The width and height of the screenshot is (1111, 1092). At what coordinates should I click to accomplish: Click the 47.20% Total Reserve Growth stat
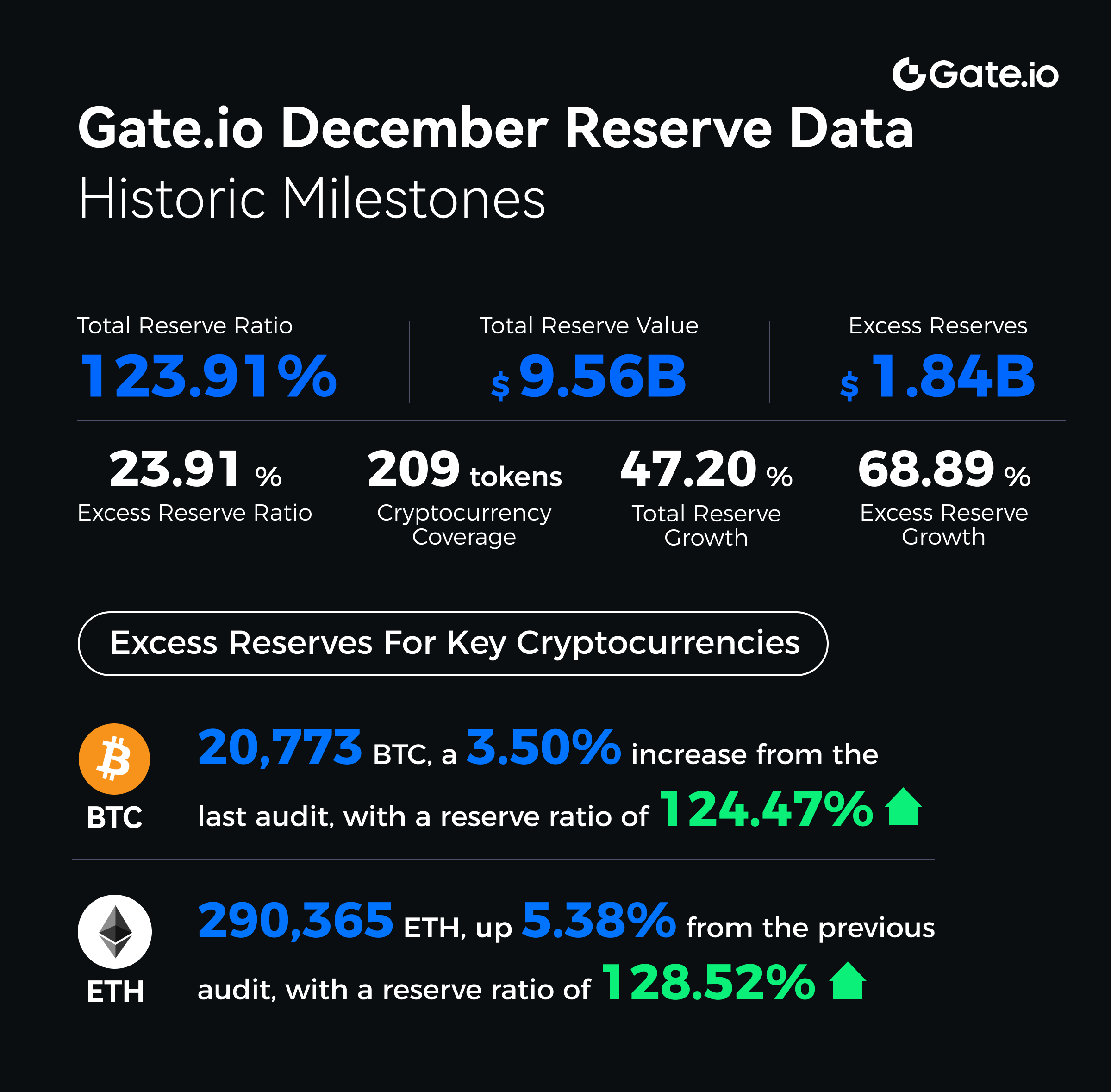point(705,471)
